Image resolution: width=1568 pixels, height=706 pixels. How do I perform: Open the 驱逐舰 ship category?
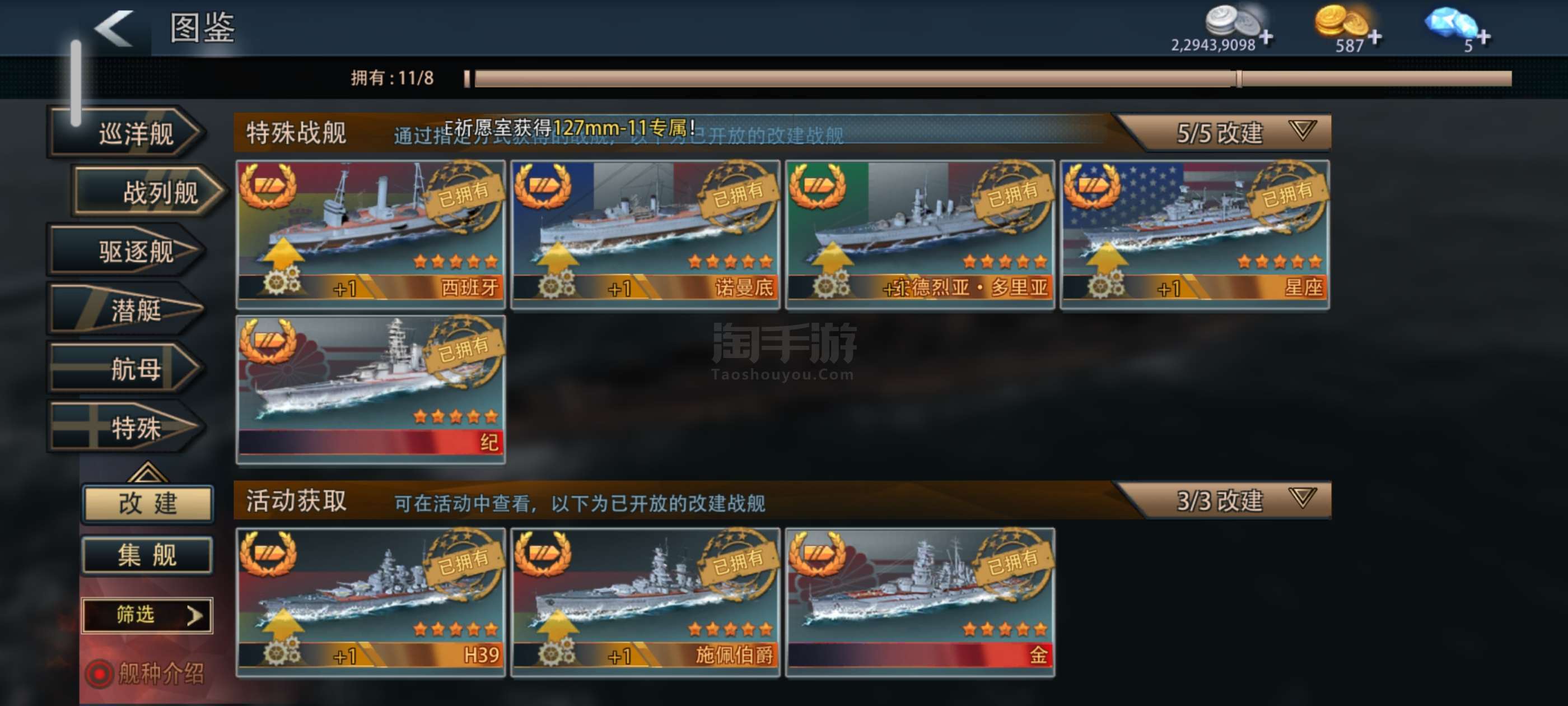click(x=127, y=251)
